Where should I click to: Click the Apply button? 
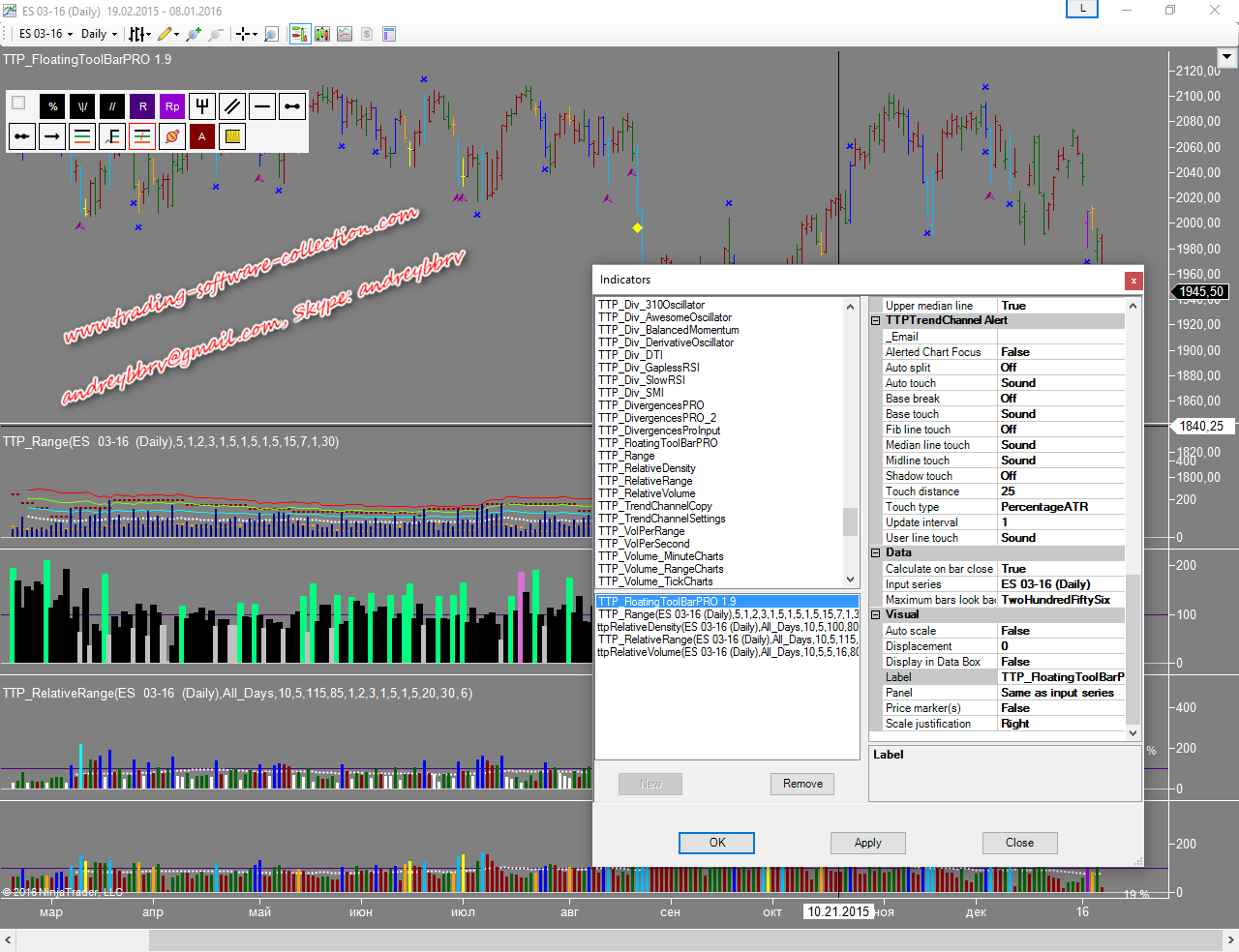pyautogui.click(x=867, y=843)
